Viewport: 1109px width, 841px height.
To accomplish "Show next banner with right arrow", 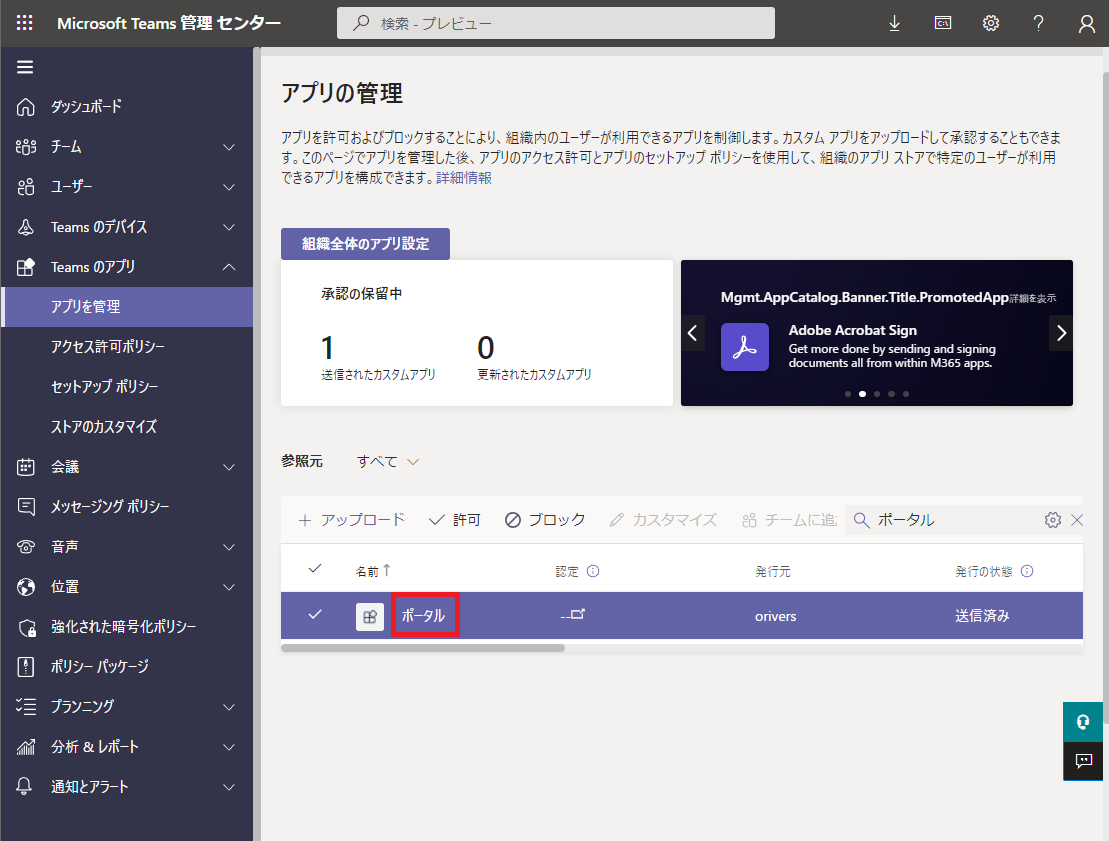I will click(x=1061, y=333).
